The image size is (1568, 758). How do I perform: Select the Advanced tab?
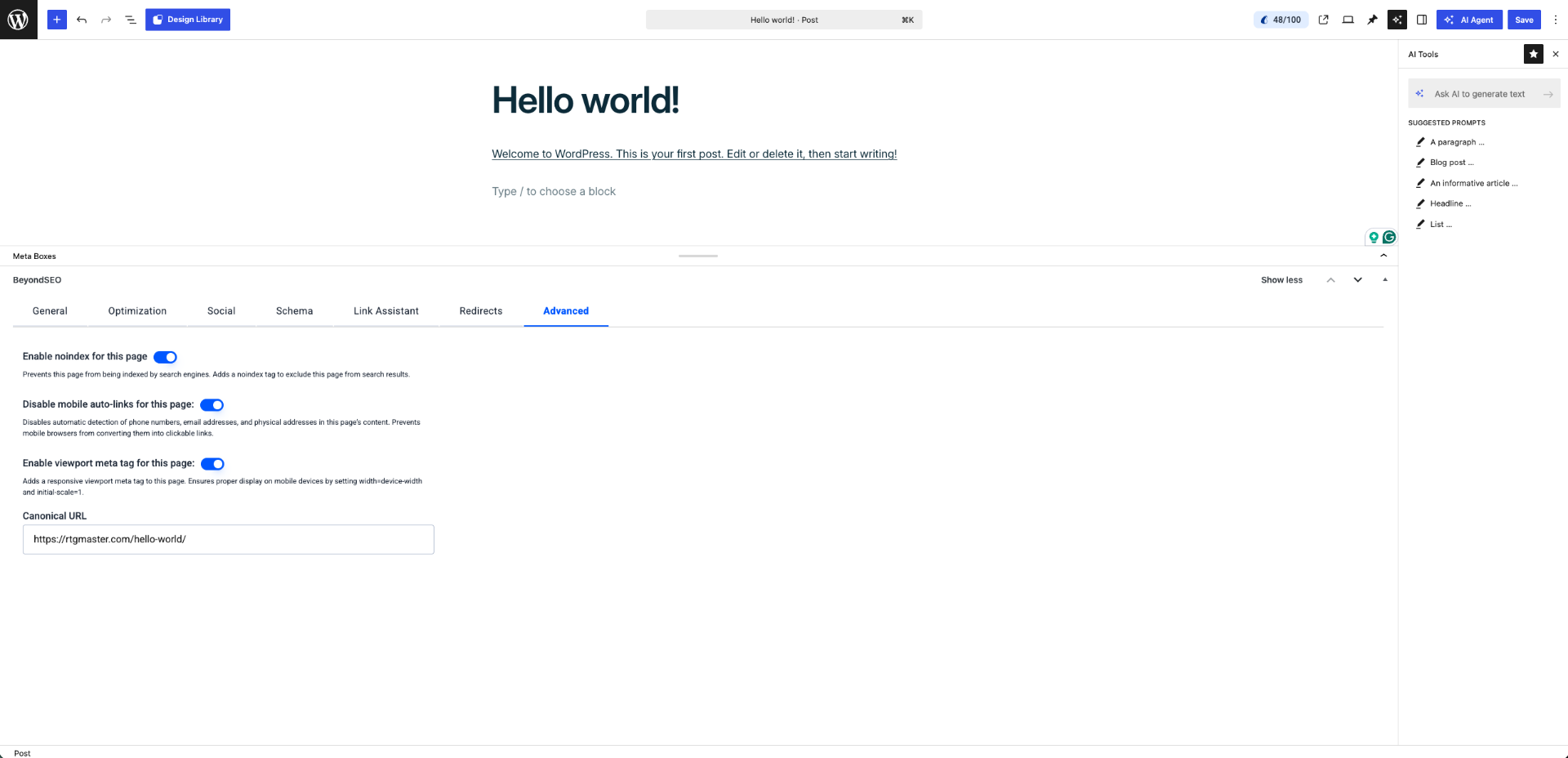566,311
